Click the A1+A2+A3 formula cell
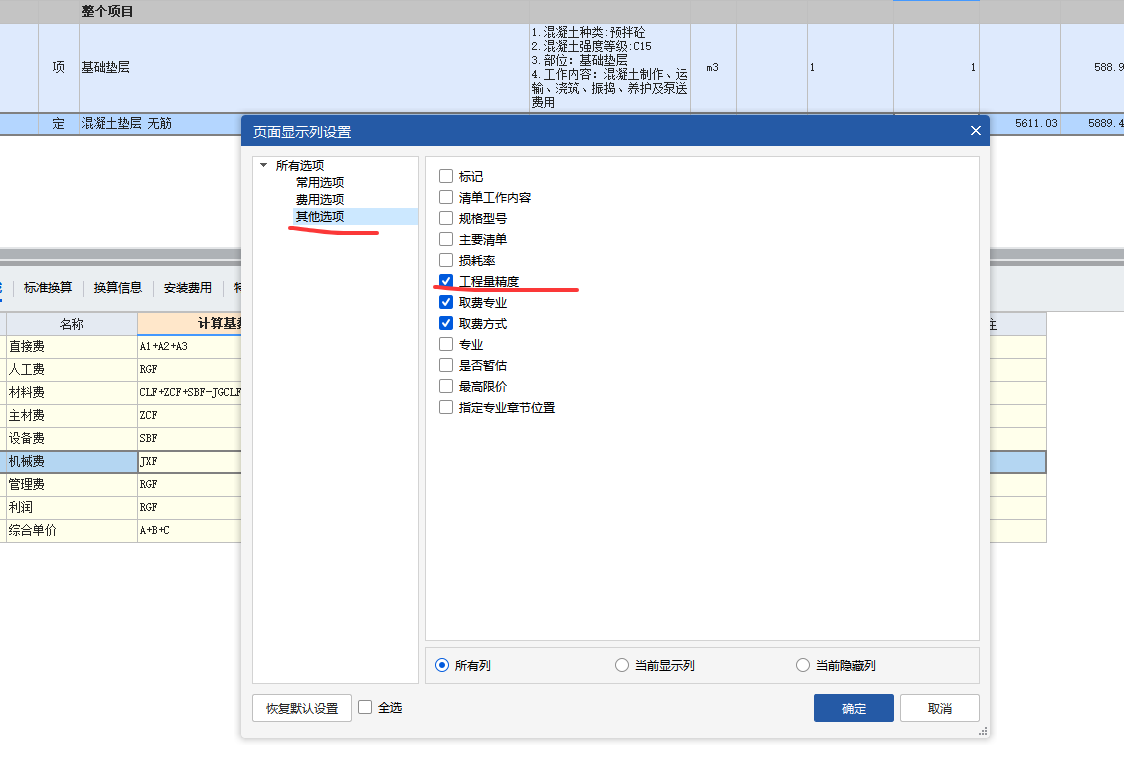This screenshot has width=1124, height=779. 189,347
